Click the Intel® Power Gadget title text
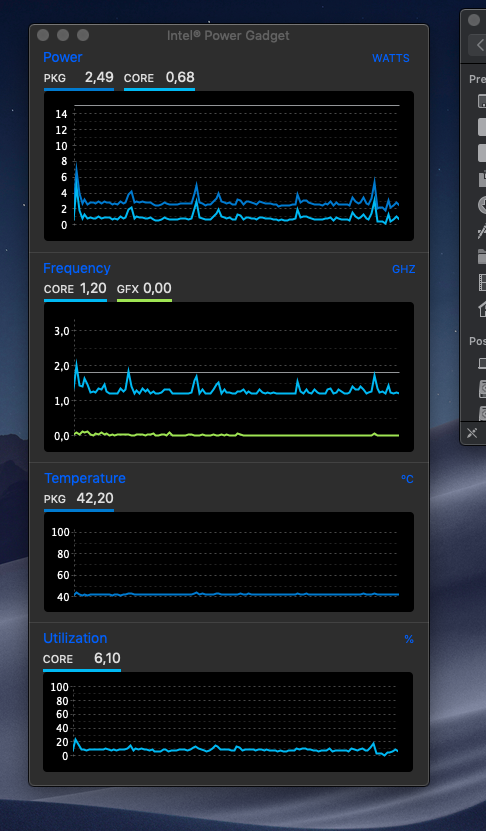 [x=228, y=36]
